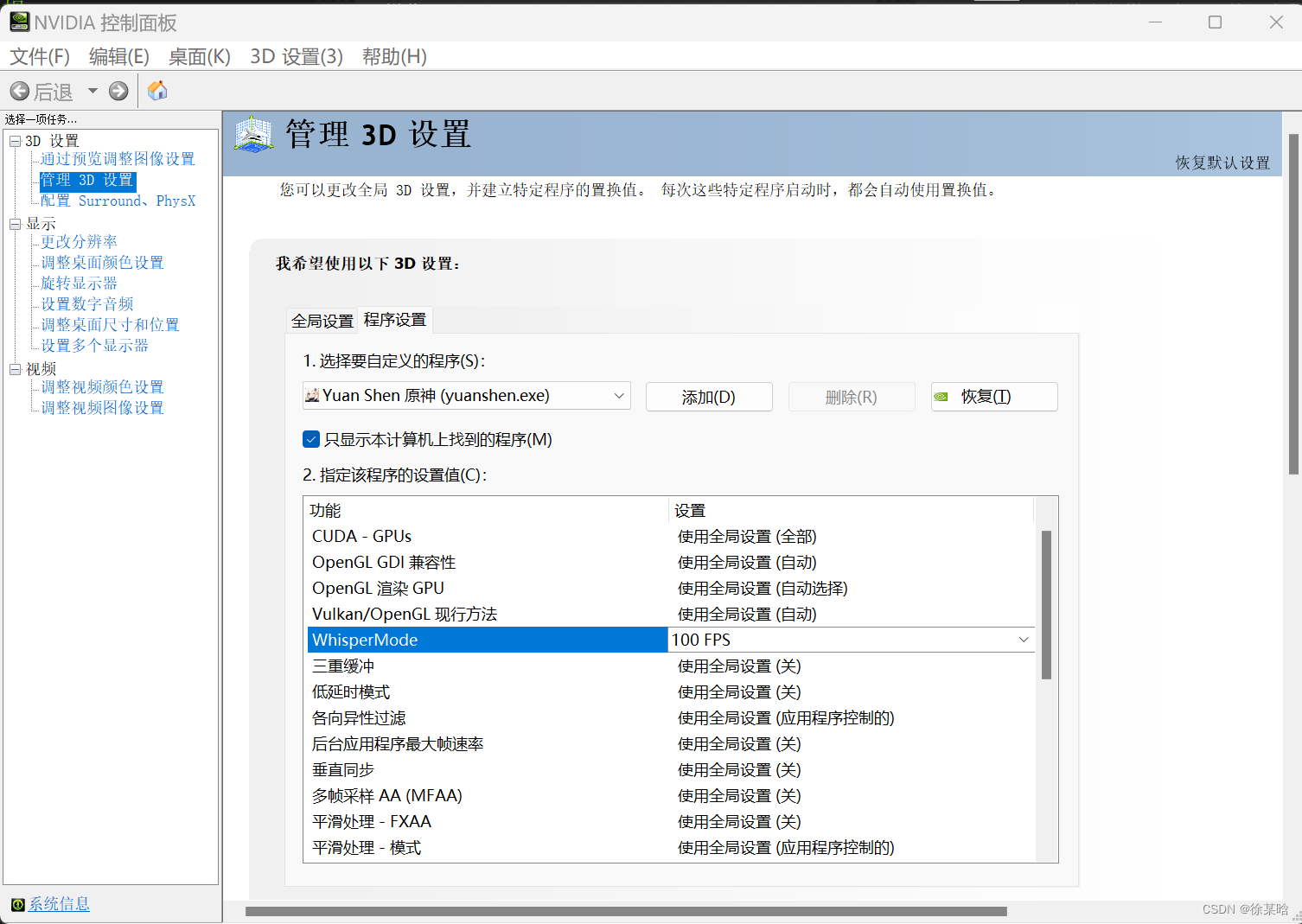Open 旋转显示器 in the tree

click(79, 284)
